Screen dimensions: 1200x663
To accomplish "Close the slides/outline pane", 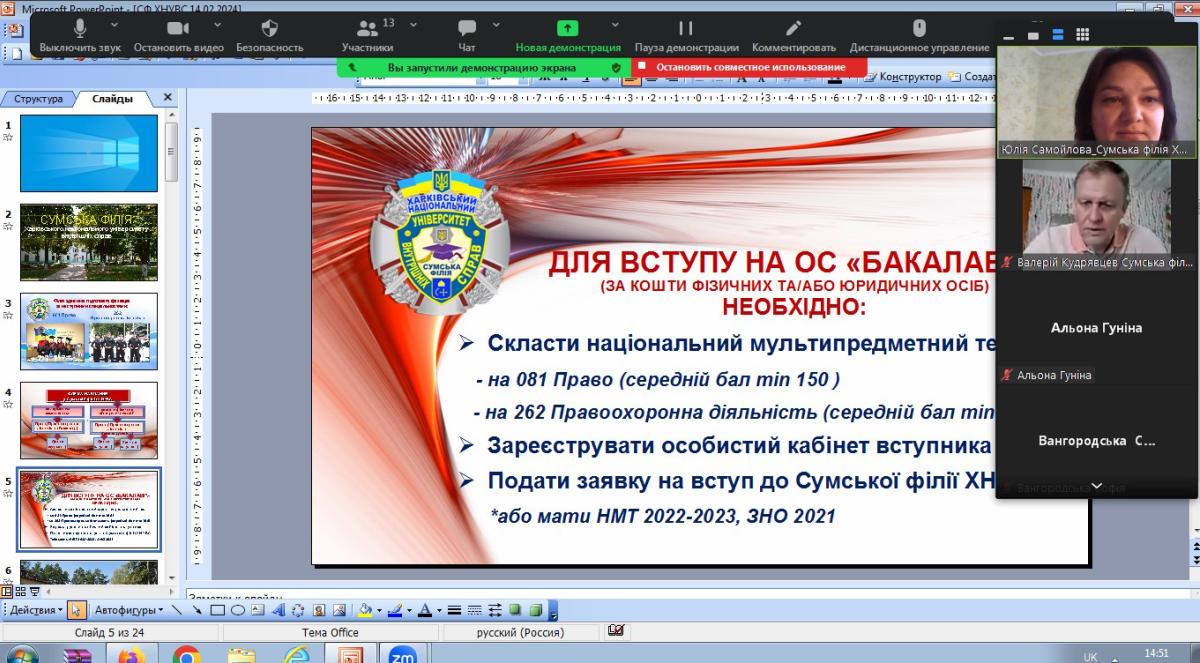I will tap(168, 98).
